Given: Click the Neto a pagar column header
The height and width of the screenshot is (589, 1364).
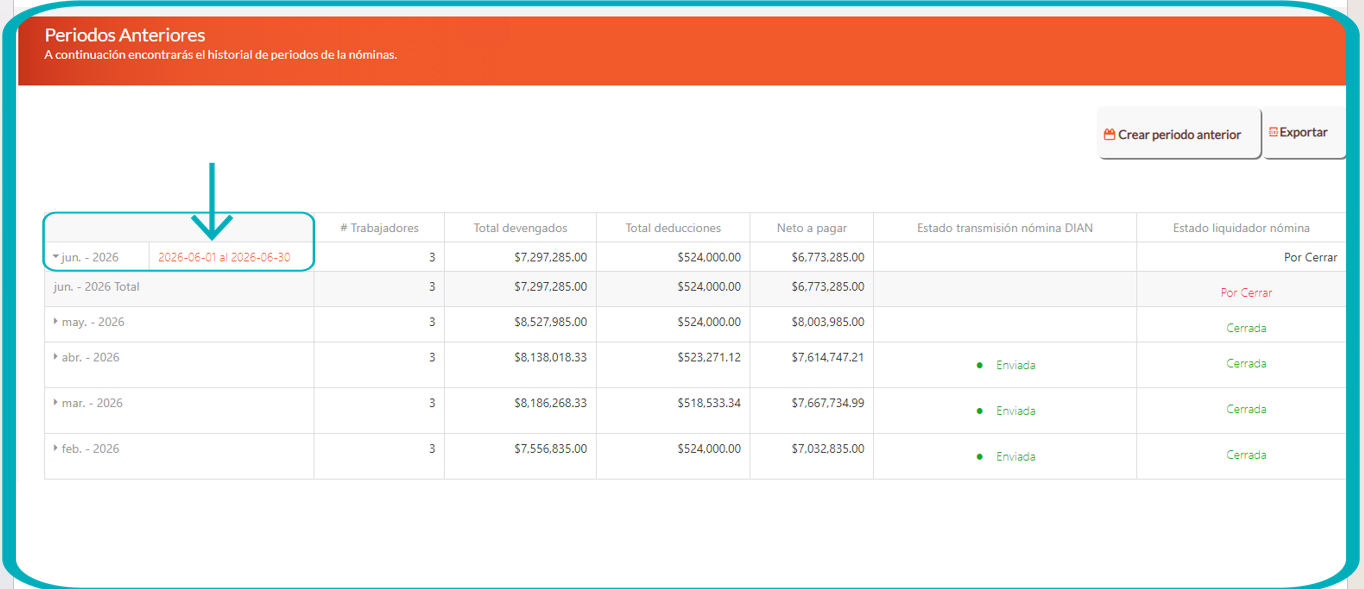Looking at the screenshot, I should 811,228.
